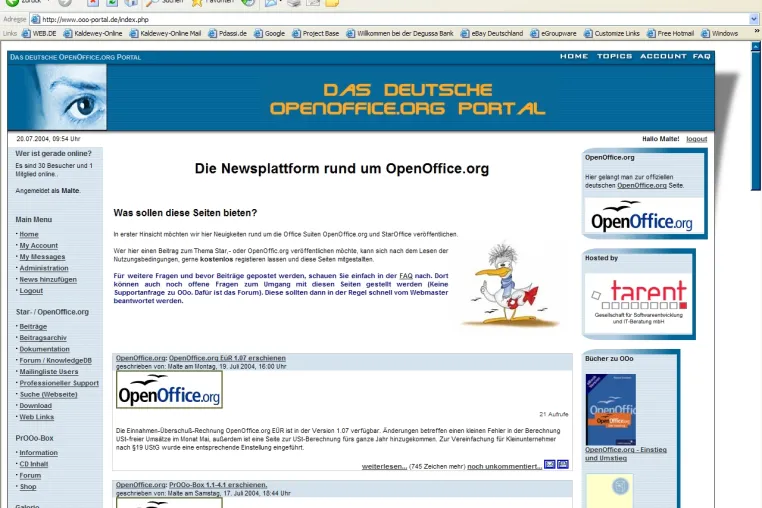Image resolution: width=762 pixels, height=508 pixels.
Task: Open the Web Links sidebar link
Action: tap(36, 417)
